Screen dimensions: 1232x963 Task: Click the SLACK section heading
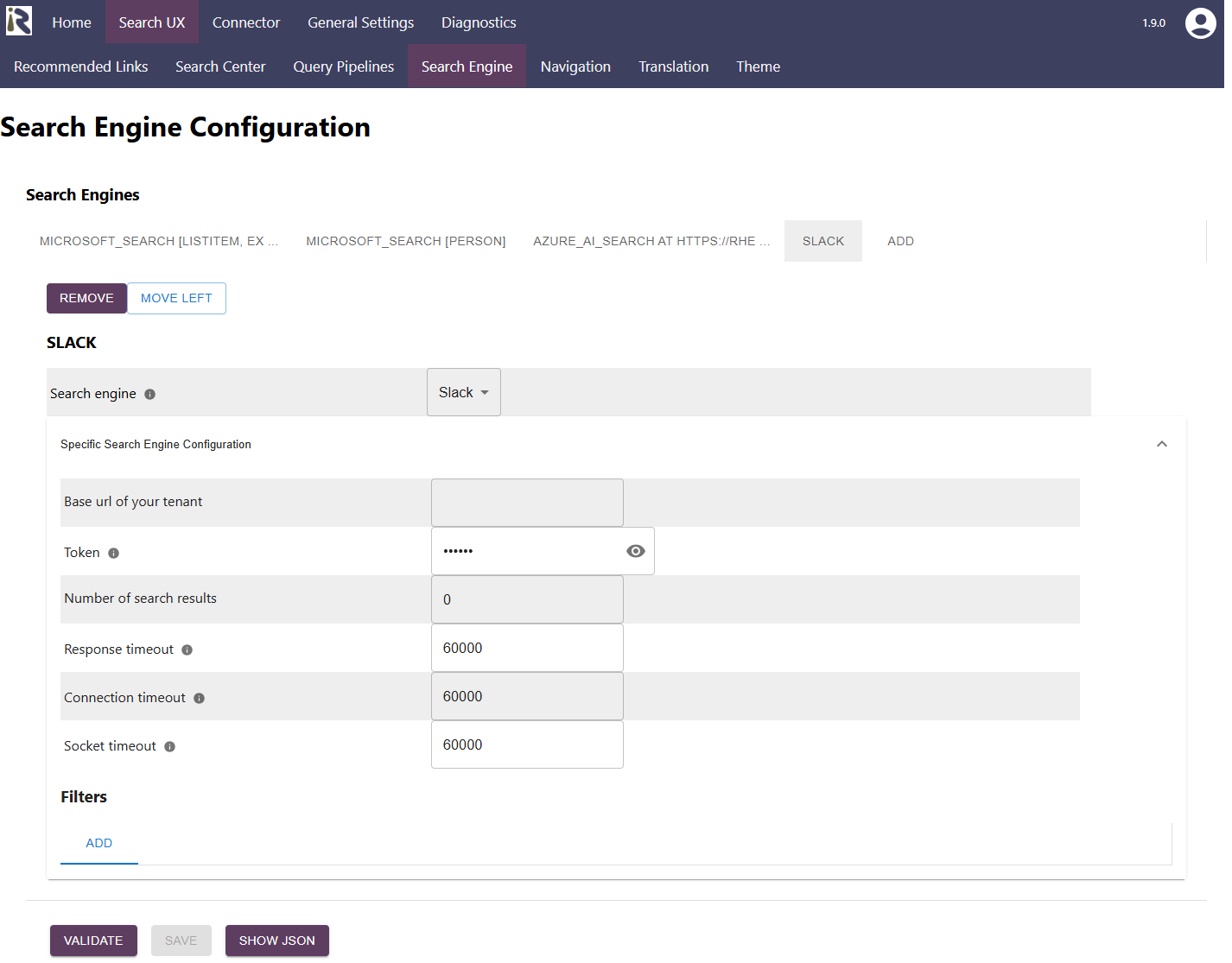pos(72,343)
